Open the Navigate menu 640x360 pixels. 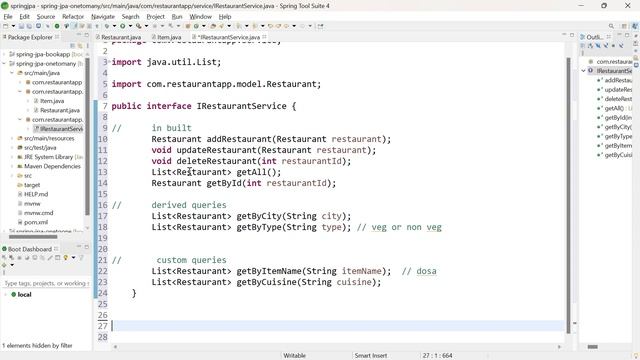click(103, 17)
